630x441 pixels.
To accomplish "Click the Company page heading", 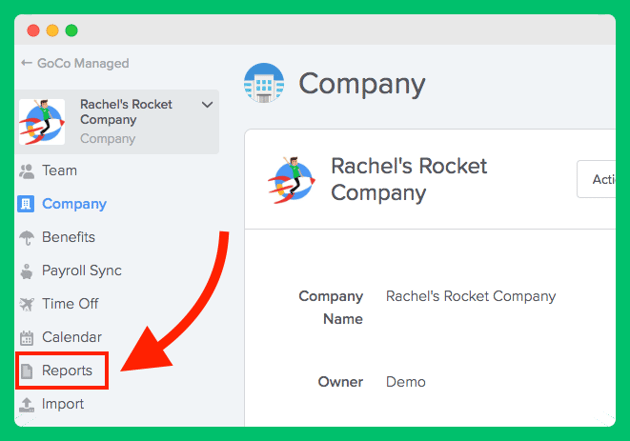I will [362, 84].
